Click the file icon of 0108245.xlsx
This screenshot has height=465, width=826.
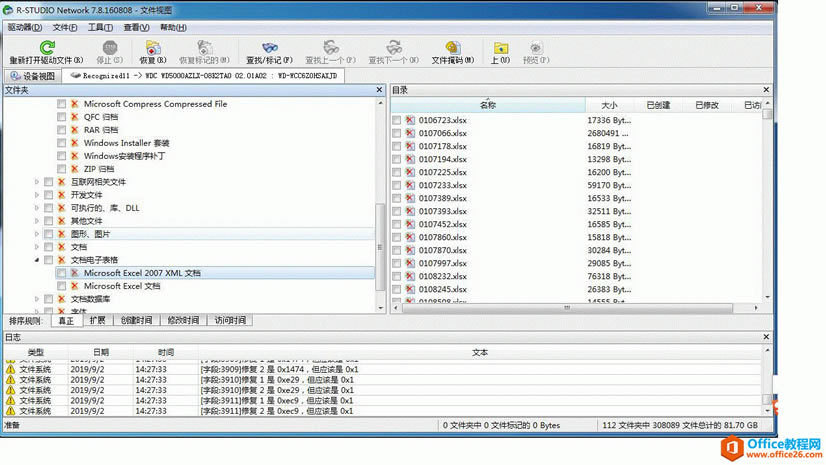tap(409, 289)
